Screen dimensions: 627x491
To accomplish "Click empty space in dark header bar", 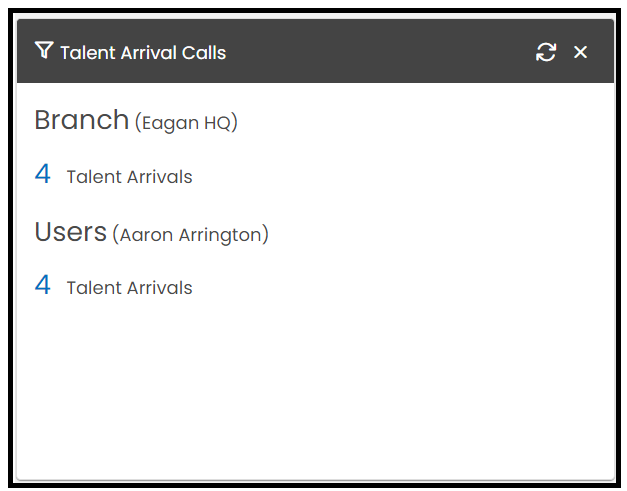I will click(x=380, y=52).
